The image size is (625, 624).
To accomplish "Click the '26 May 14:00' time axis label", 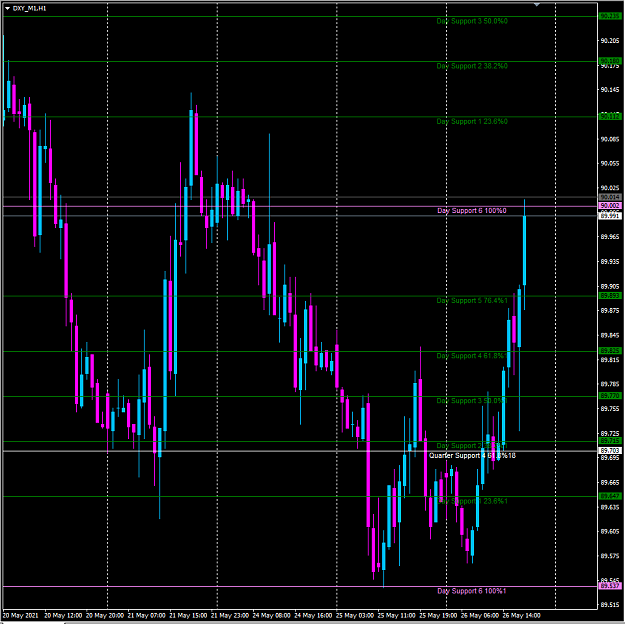I will coord(521,615).
